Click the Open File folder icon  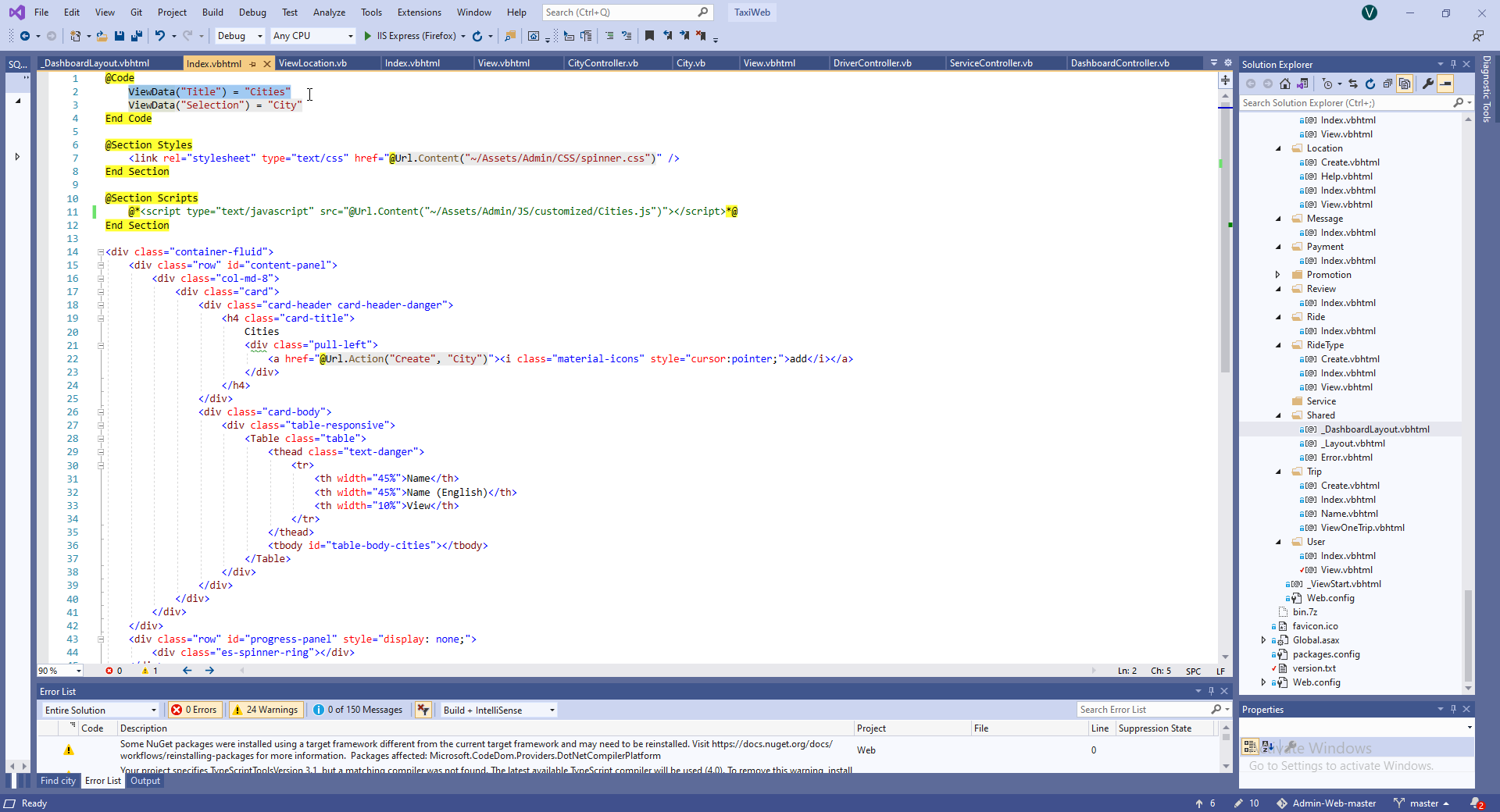(102, 36)
